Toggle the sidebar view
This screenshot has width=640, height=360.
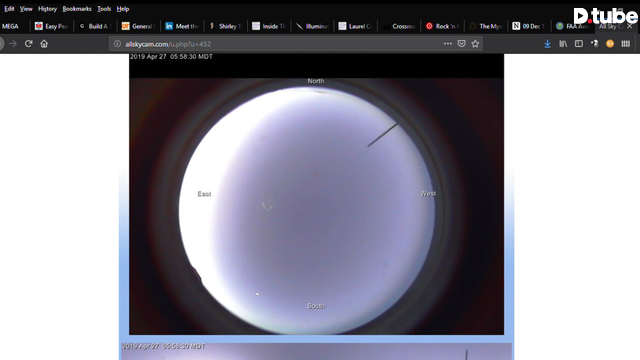coord(579,44)
